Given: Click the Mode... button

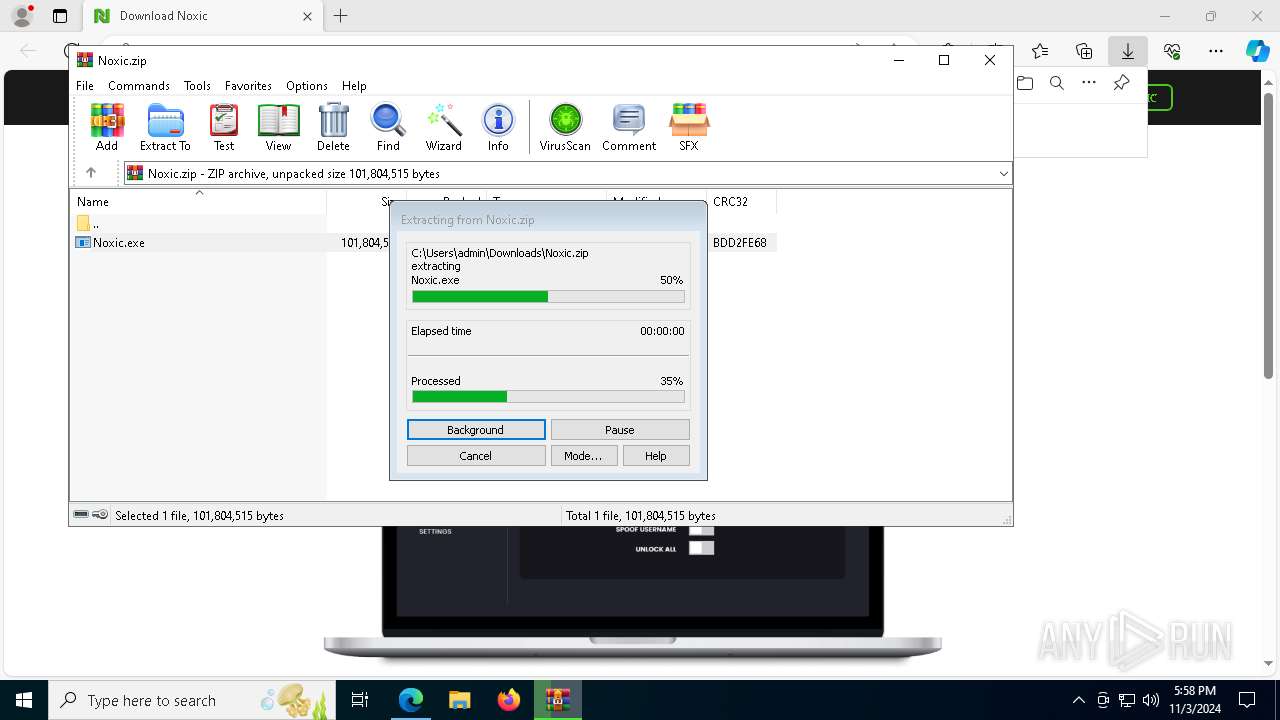Looking at the screenshot, I should tap(583, 456).
